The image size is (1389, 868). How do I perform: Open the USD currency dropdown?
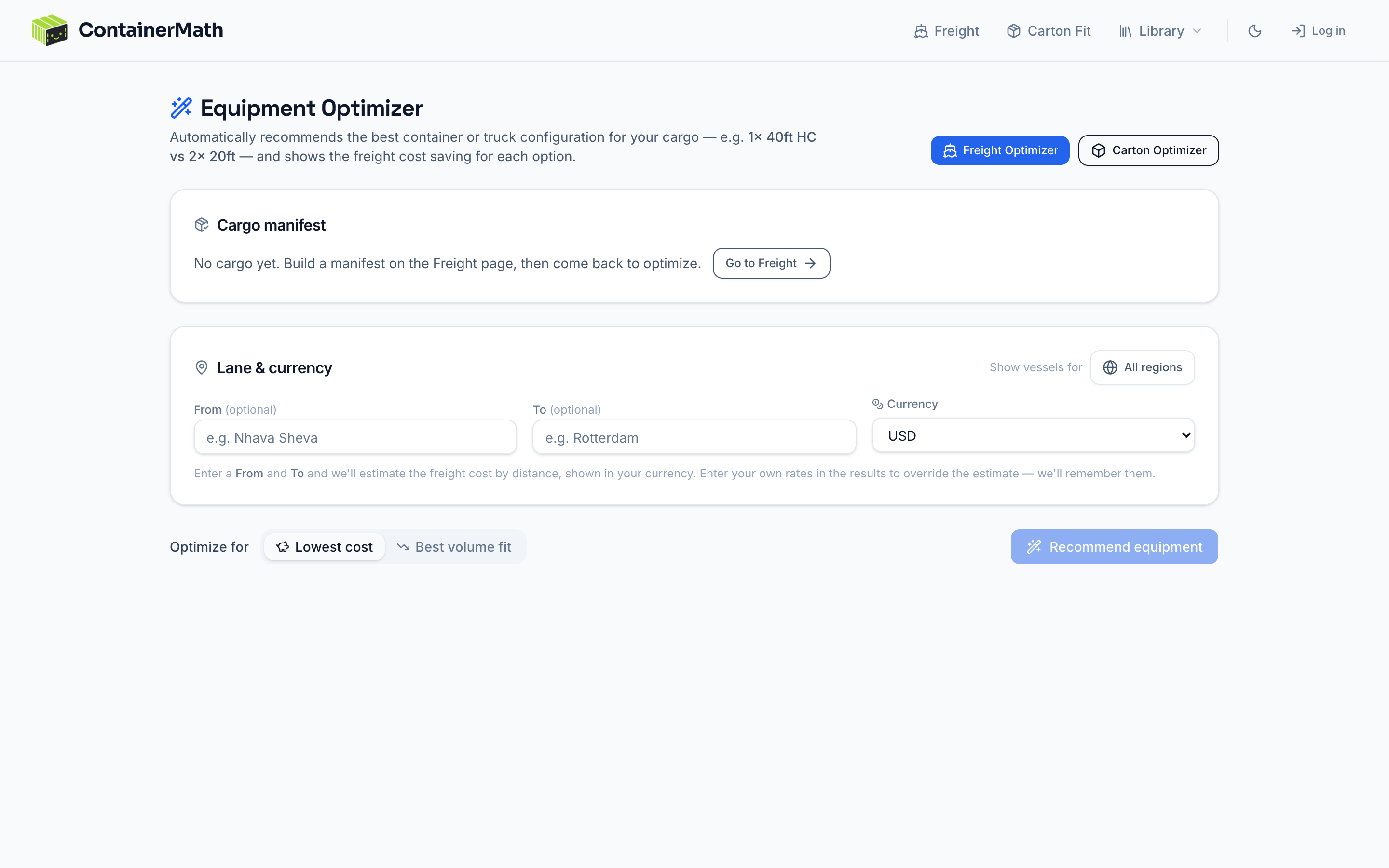point(1033,436)
